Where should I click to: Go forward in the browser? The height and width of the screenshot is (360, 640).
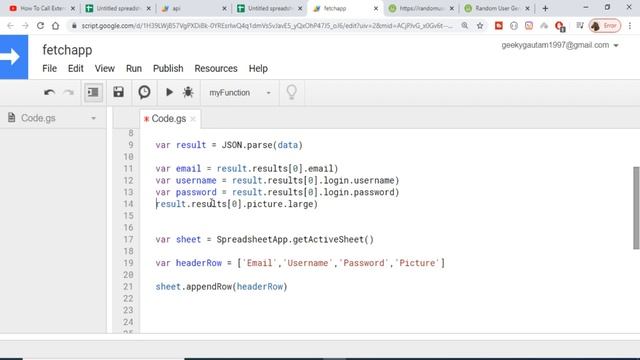click(x=25, y=26)
